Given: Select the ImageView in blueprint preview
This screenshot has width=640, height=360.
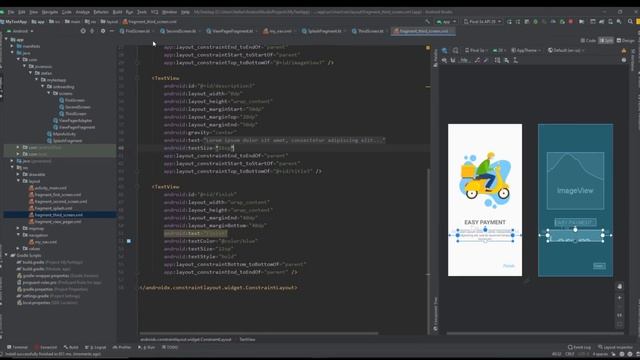Looking at the screenshot, I should pyautogui.click(x=575, y=181).
